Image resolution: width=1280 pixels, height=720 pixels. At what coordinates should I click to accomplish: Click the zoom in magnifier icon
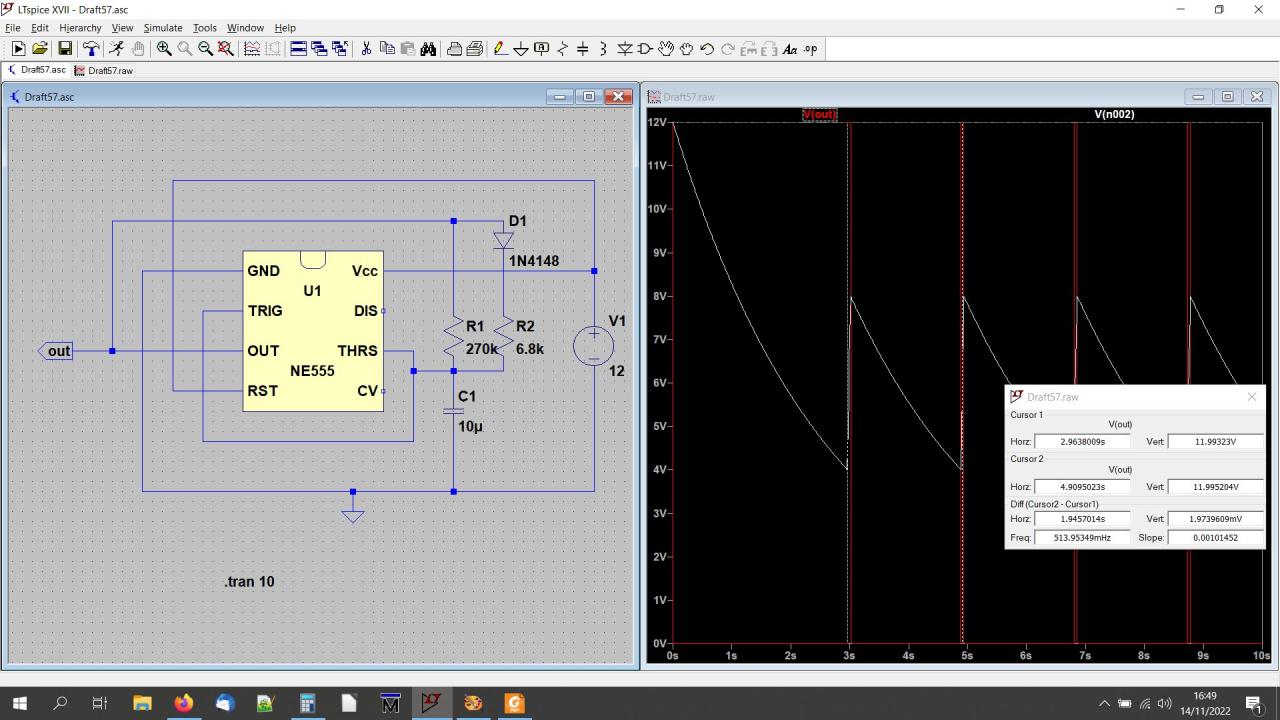[x=164, y=49]
